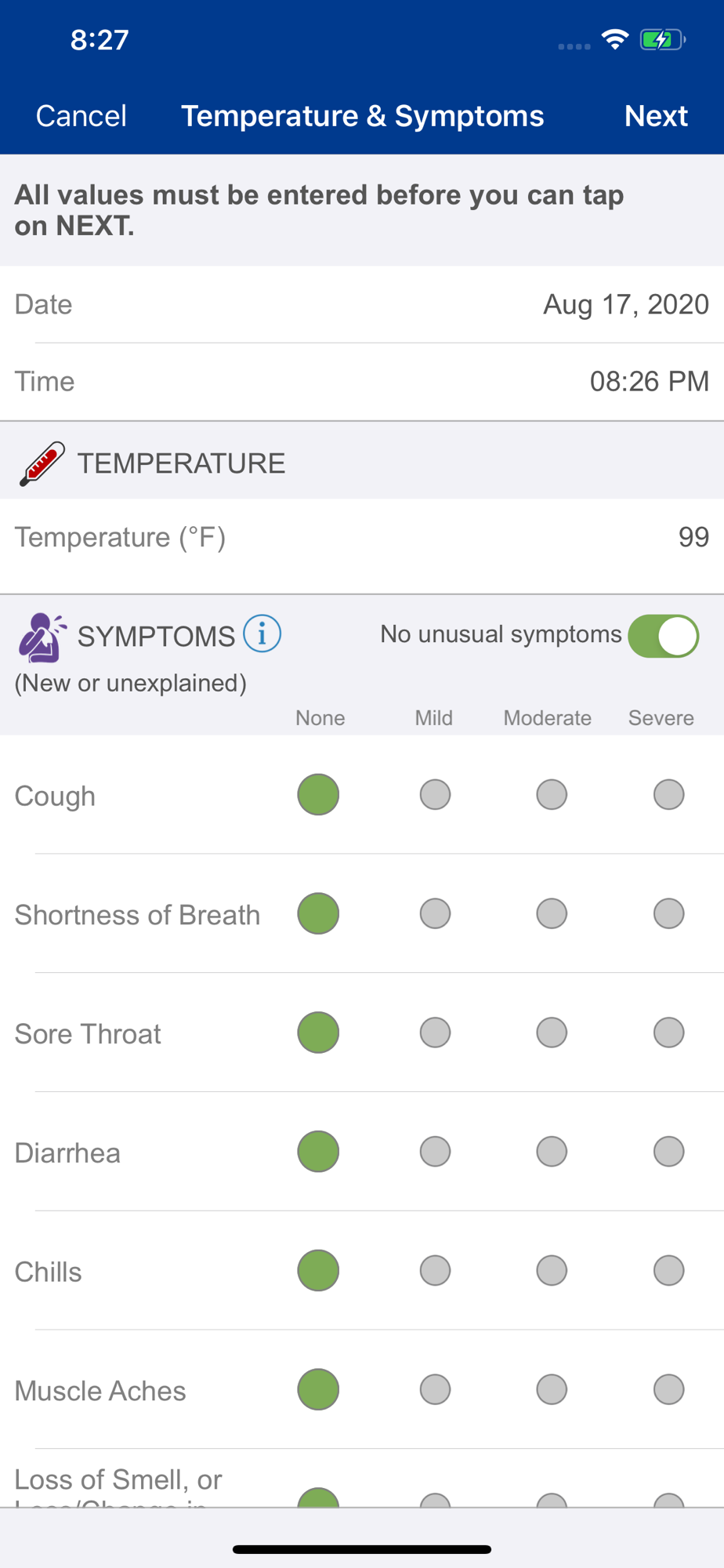
Task: Select Severe for Diarrhea
Action: click(x=668, y=1152)
